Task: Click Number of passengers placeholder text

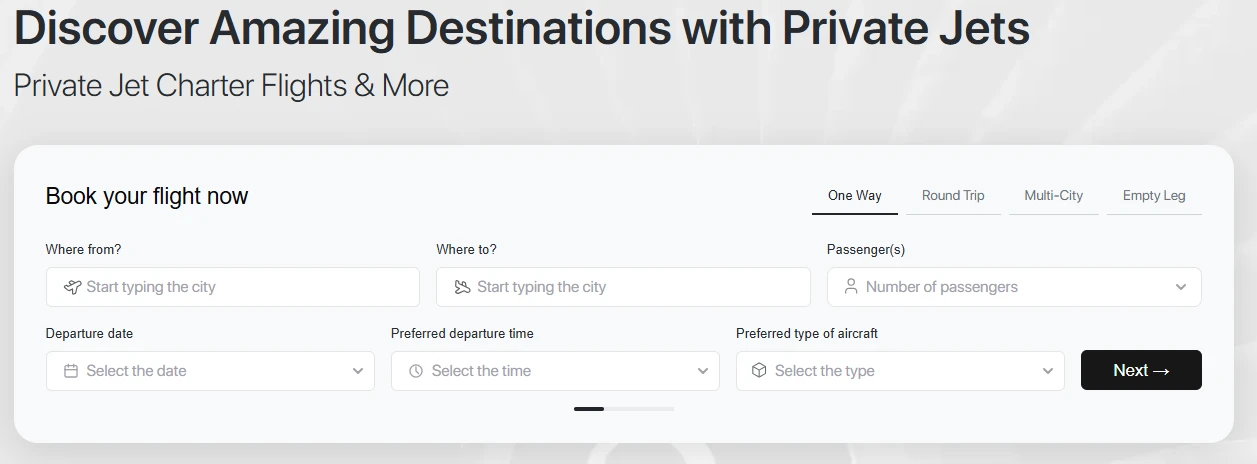Action: 942,287
